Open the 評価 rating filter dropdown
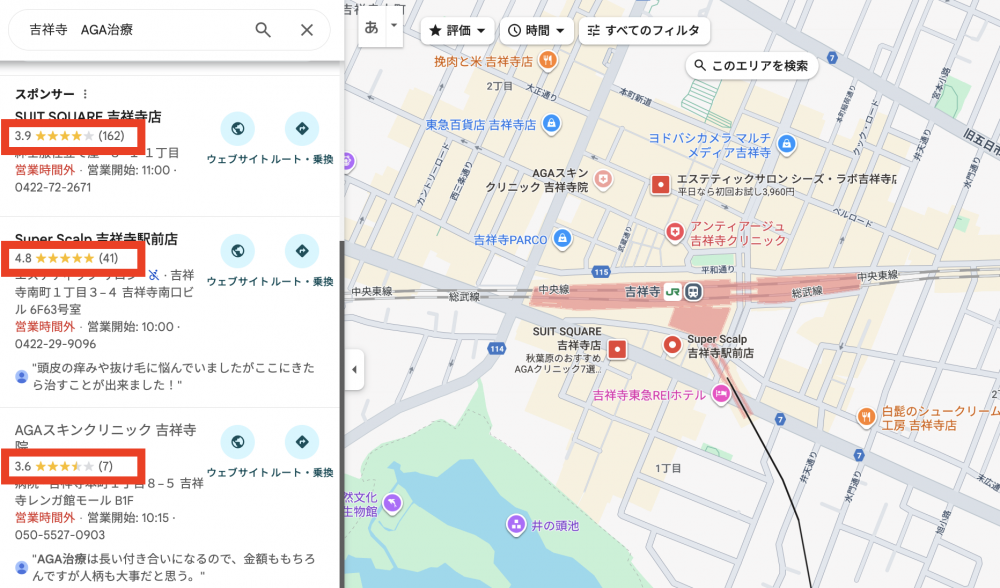The image size is (1000, 588). click(457, 30)
